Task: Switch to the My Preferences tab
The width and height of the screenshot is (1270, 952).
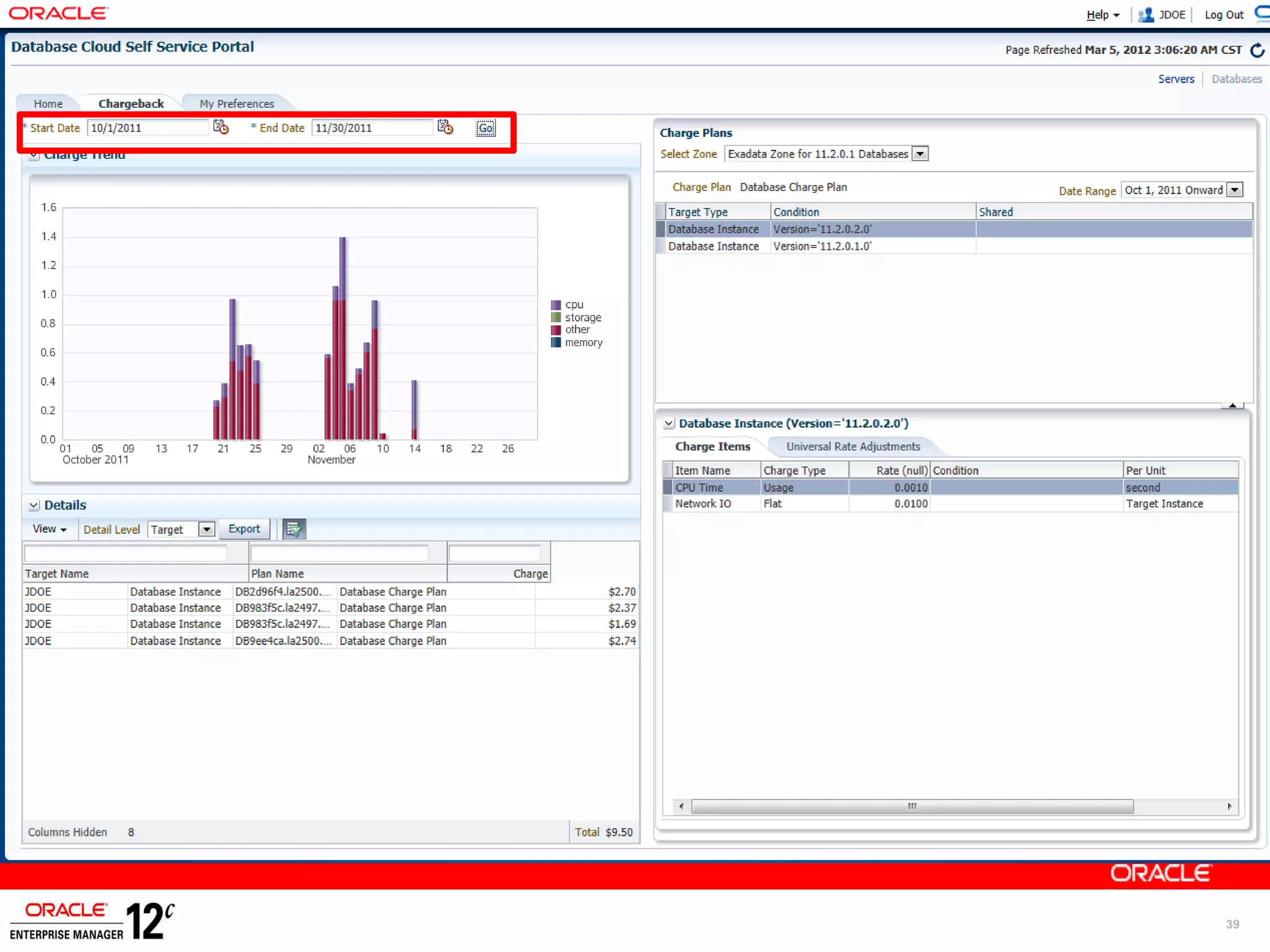Action: [x=236, y=104]
